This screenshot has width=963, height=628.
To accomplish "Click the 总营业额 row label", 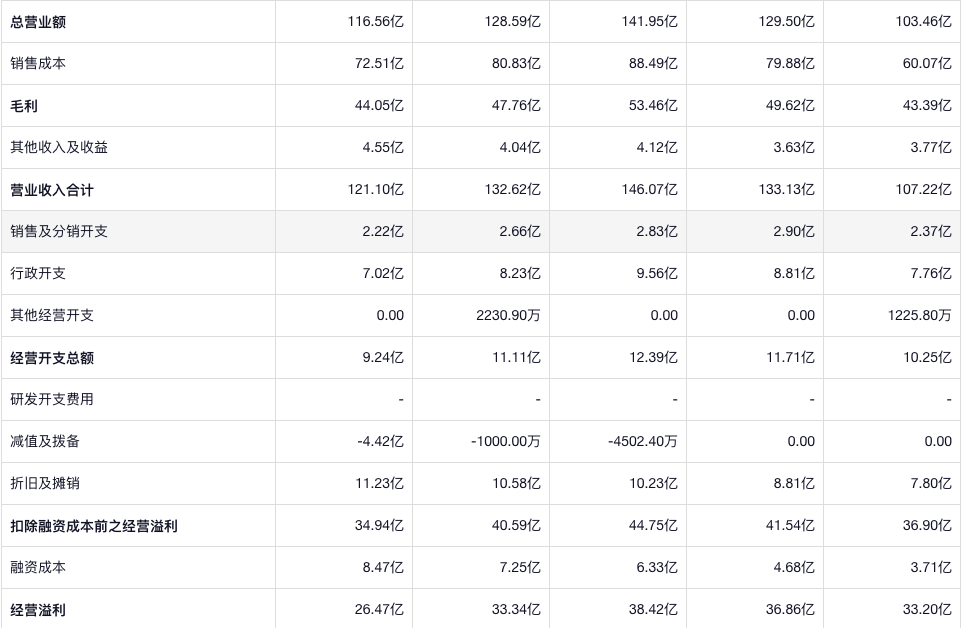I will [39, 21].
